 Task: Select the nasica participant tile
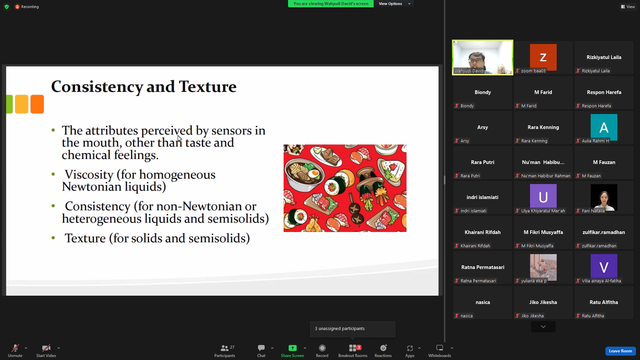point(482,302)
